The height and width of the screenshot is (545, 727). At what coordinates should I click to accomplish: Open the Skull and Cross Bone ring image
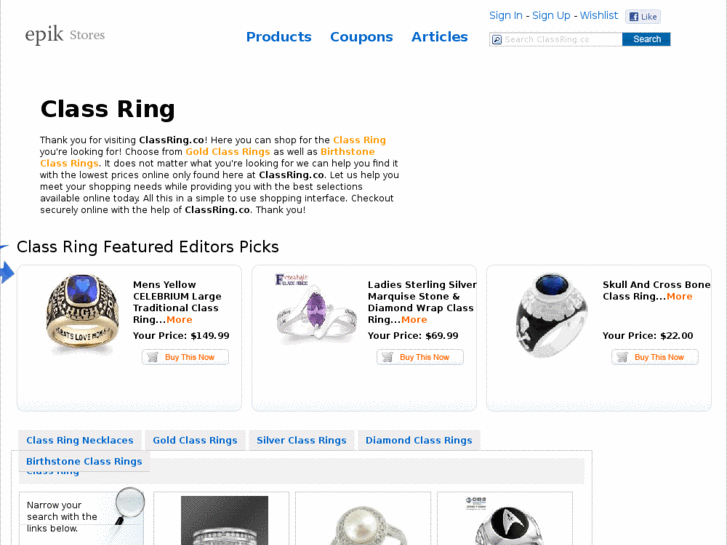coord(551,315)
